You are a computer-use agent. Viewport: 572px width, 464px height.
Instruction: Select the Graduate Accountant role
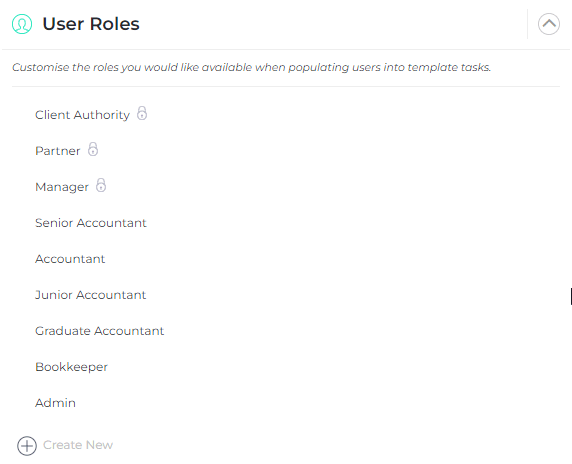(100, 331)
